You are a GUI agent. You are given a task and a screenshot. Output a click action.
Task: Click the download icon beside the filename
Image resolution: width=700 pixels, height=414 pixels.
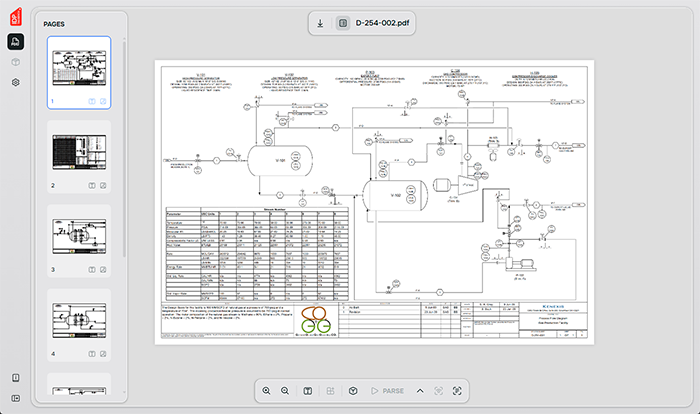pos(320,22)
